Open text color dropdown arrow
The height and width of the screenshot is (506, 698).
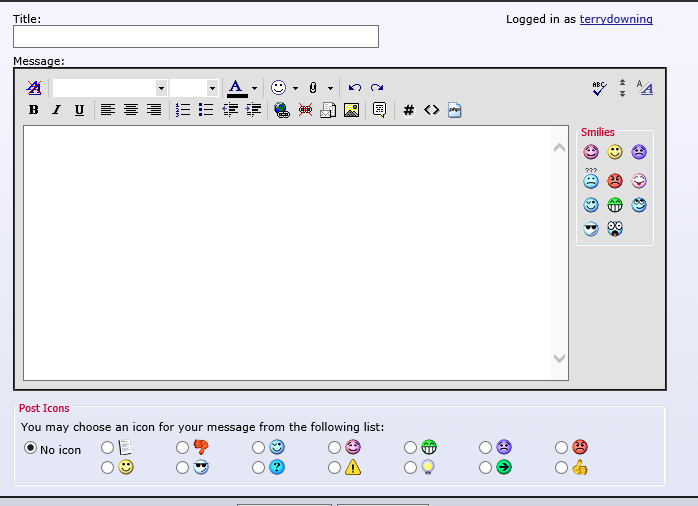254,88
